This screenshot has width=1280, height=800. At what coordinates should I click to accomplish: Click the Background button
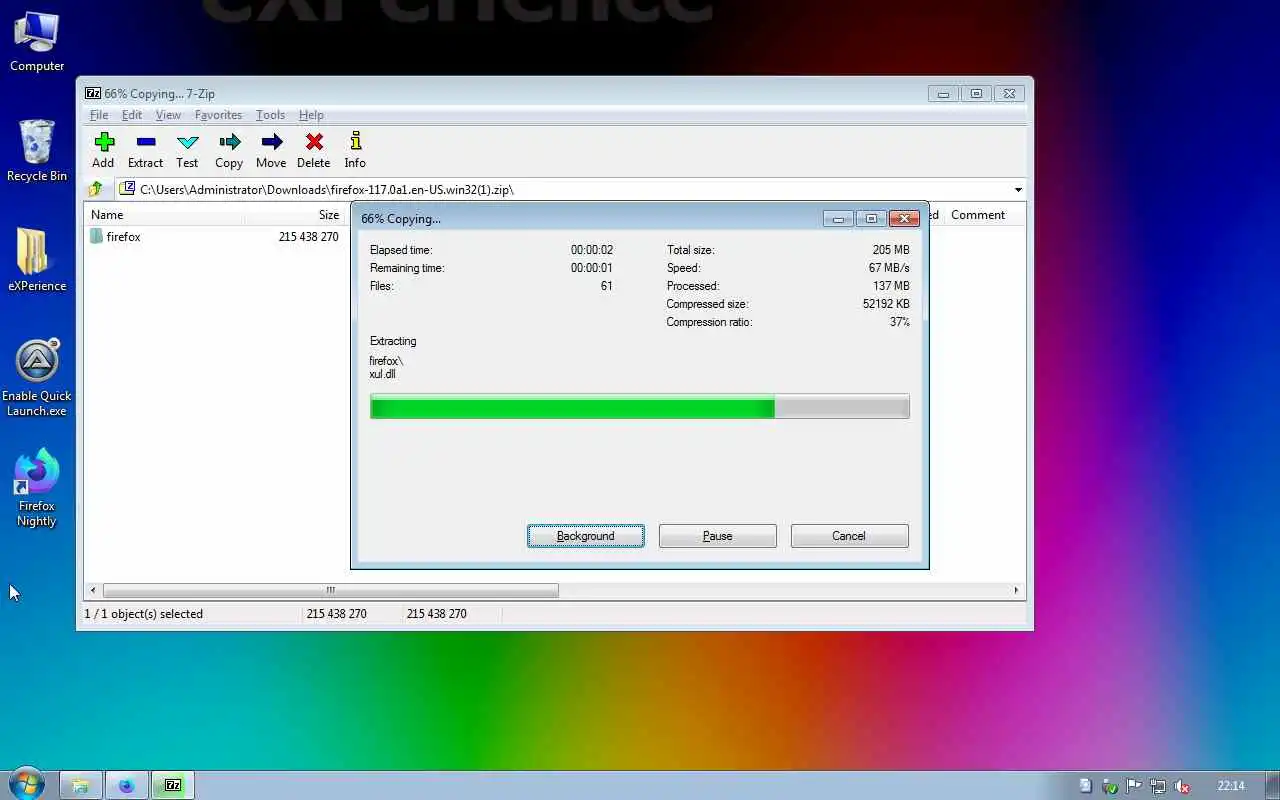pos(586,536)
